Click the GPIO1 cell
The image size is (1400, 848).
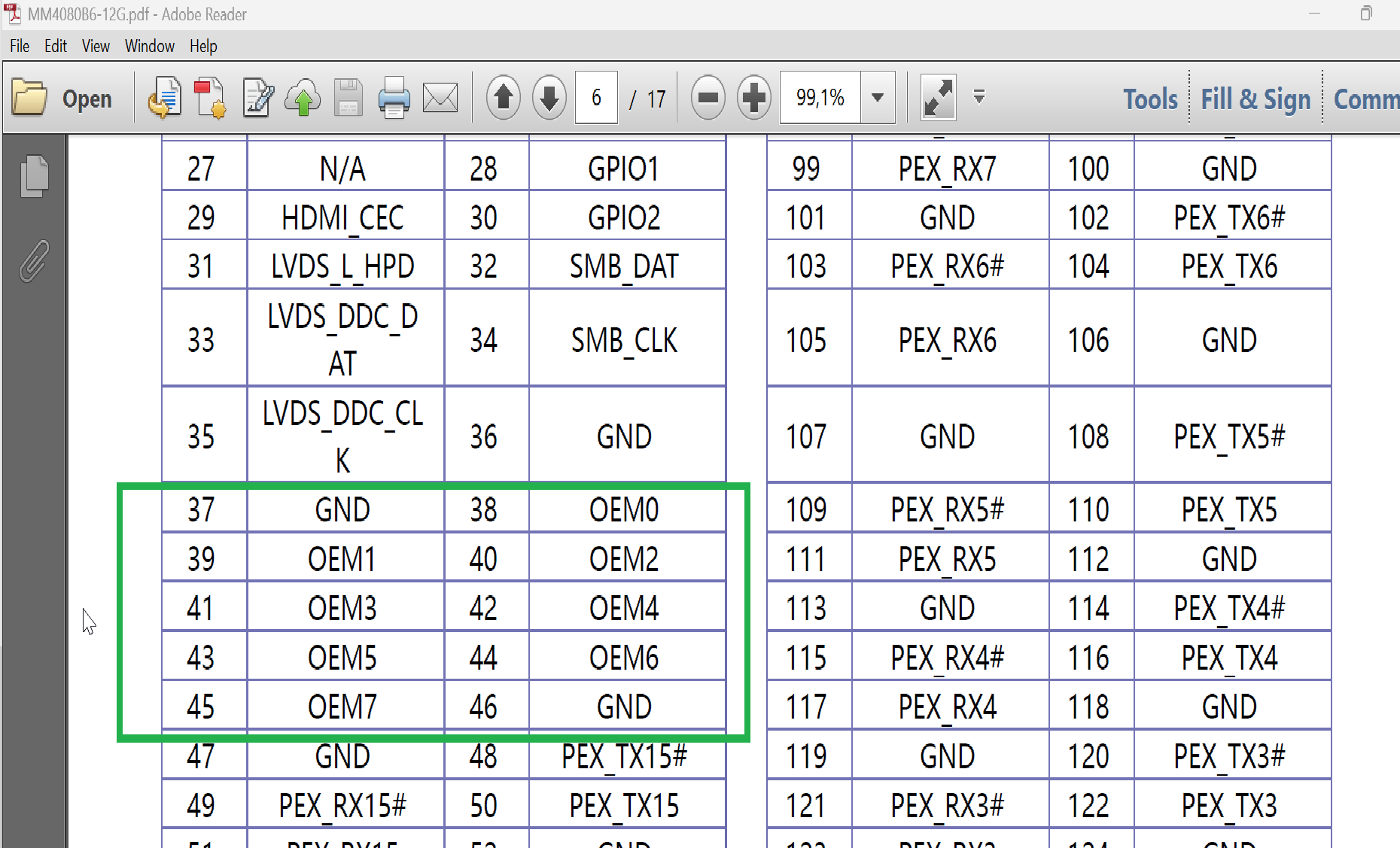tap(627, 166)
